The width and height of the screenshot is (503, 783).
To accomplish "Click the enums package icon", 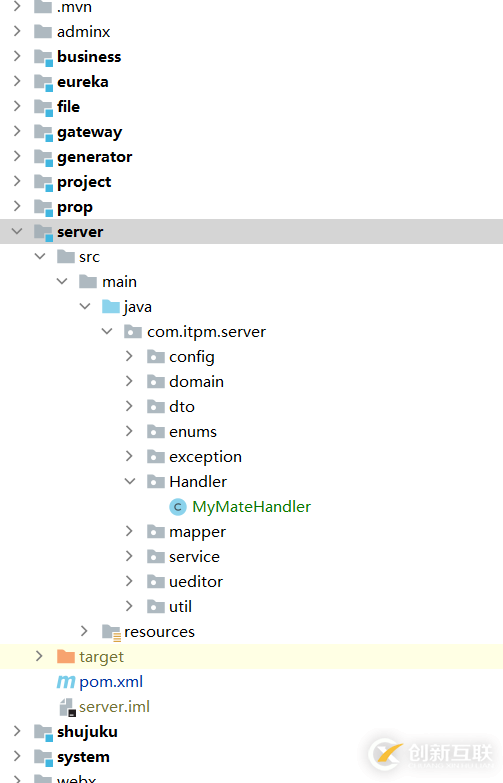I will click(x=156, y=431).
